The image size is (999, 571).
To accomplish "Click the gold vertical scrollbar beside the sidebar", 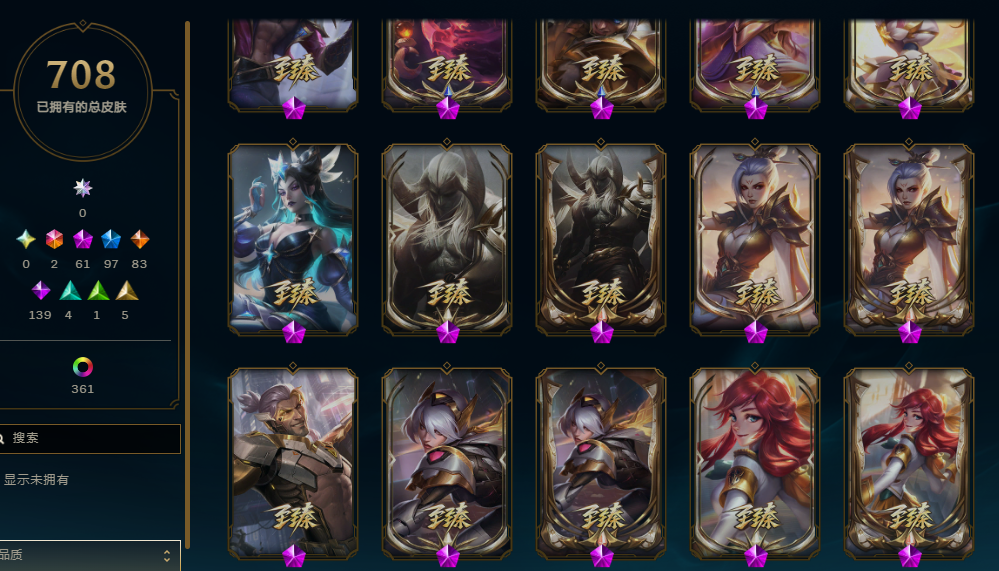I will tap(187, 284).
